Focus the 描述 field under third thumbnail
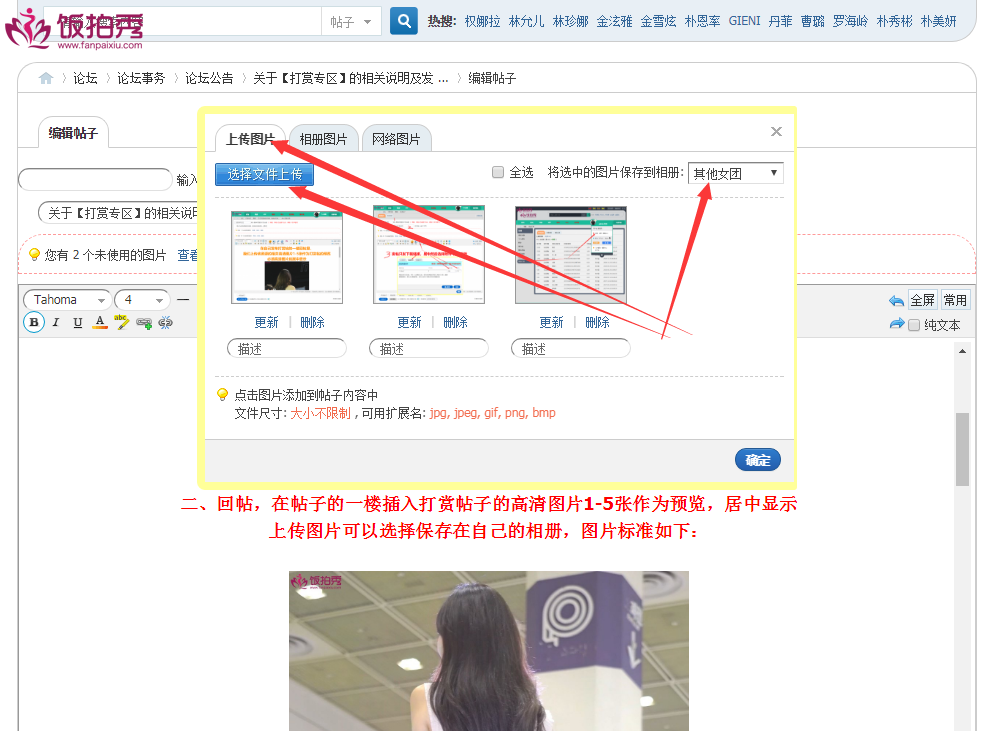This screenshot has width=982, height=731. pyautogui.click(x=571, y=348)
